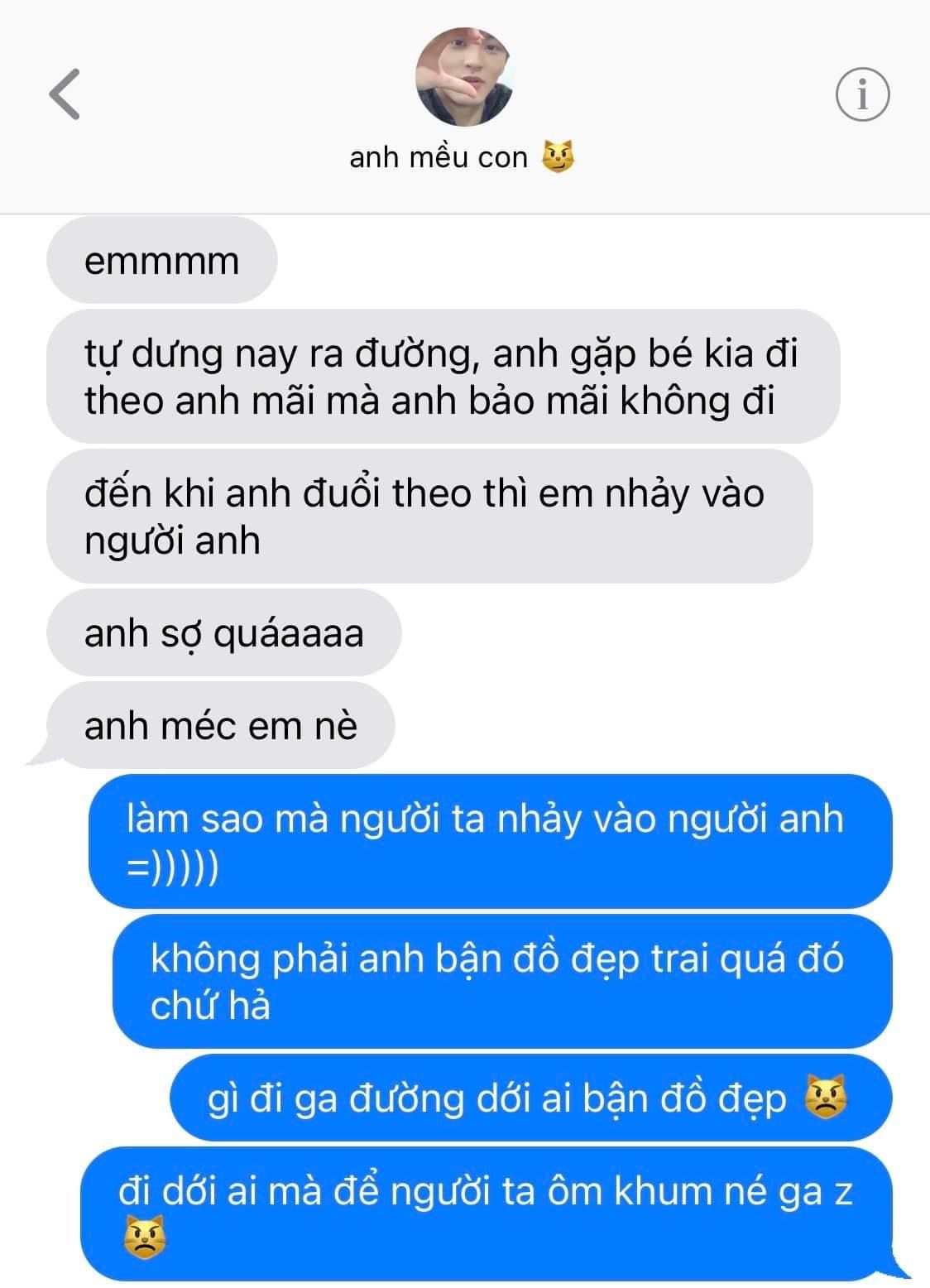This screenshot has width=930, height=1288.
Task: Tap the angry cat emoji in last message
Action: (x=144, y=1238)
